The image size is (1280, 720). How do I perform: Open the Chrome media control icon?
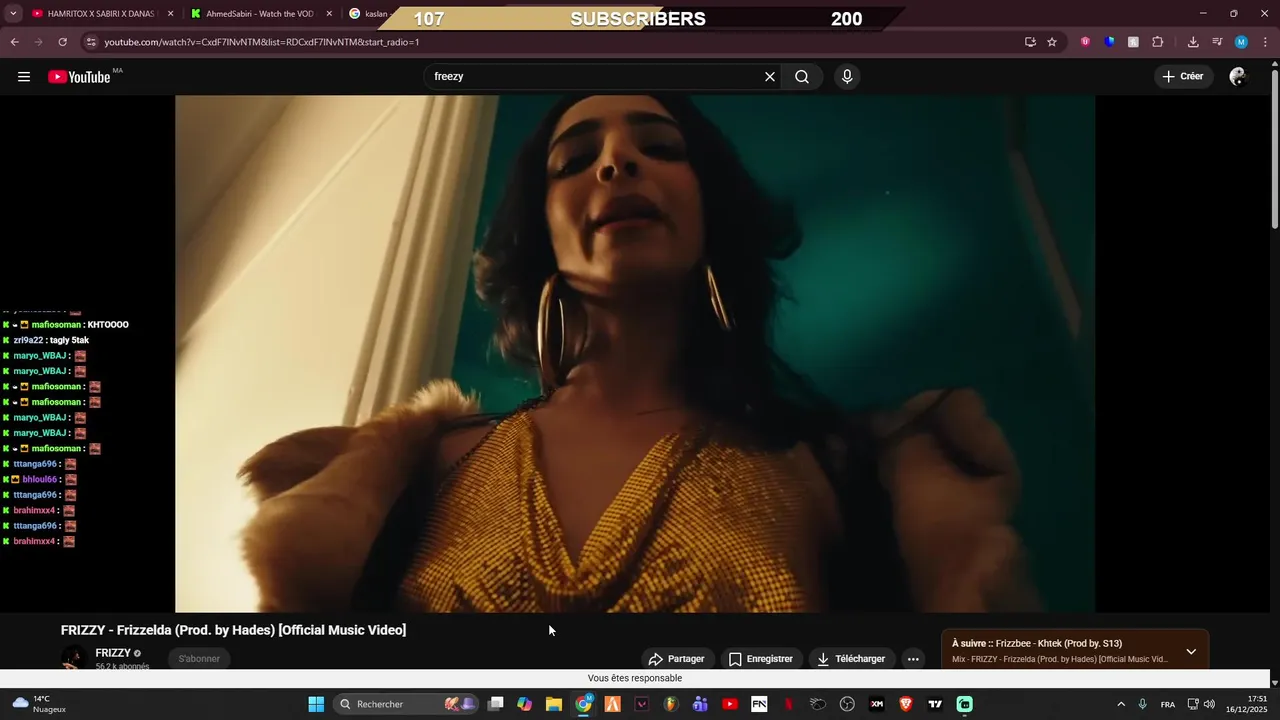click(1217, 42)
